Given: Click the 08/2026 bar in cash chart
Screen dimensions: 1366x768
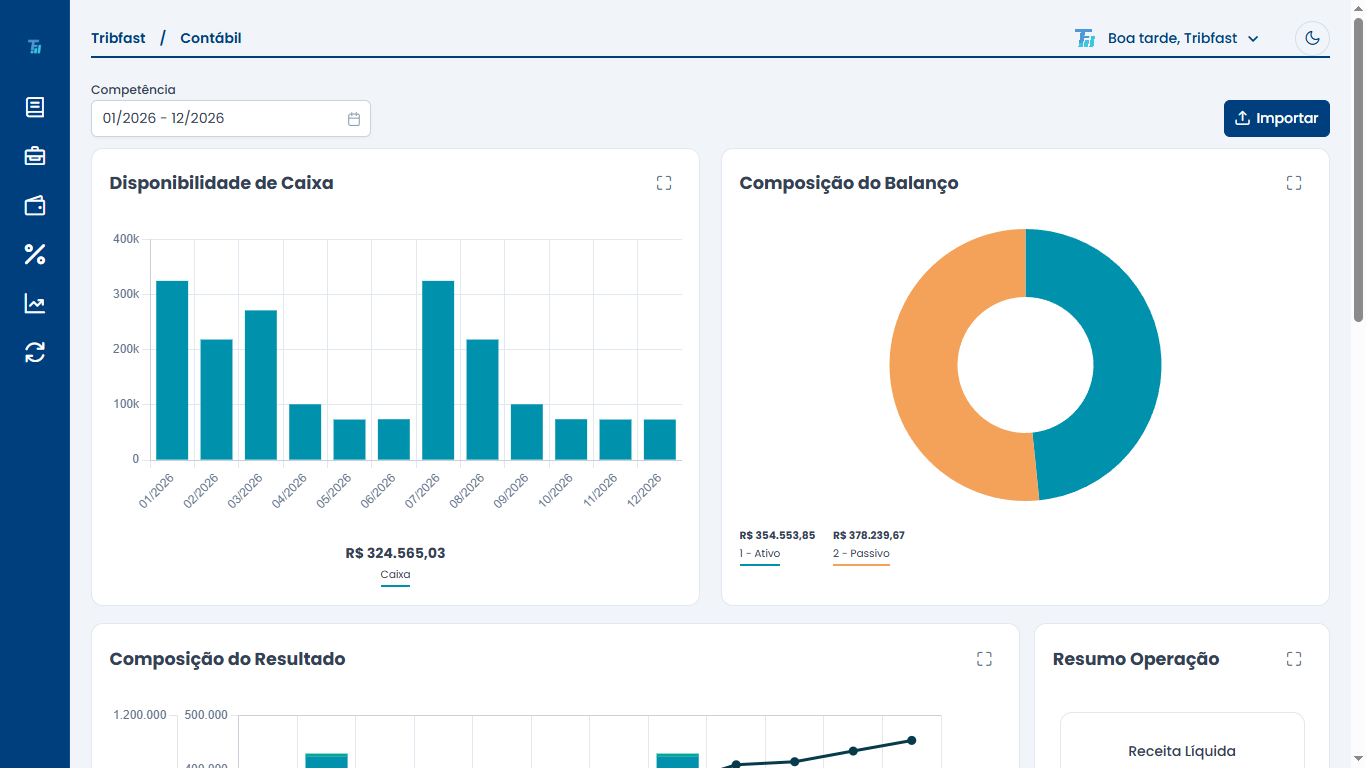Looking at the screenshot, I should pos(482,400).
